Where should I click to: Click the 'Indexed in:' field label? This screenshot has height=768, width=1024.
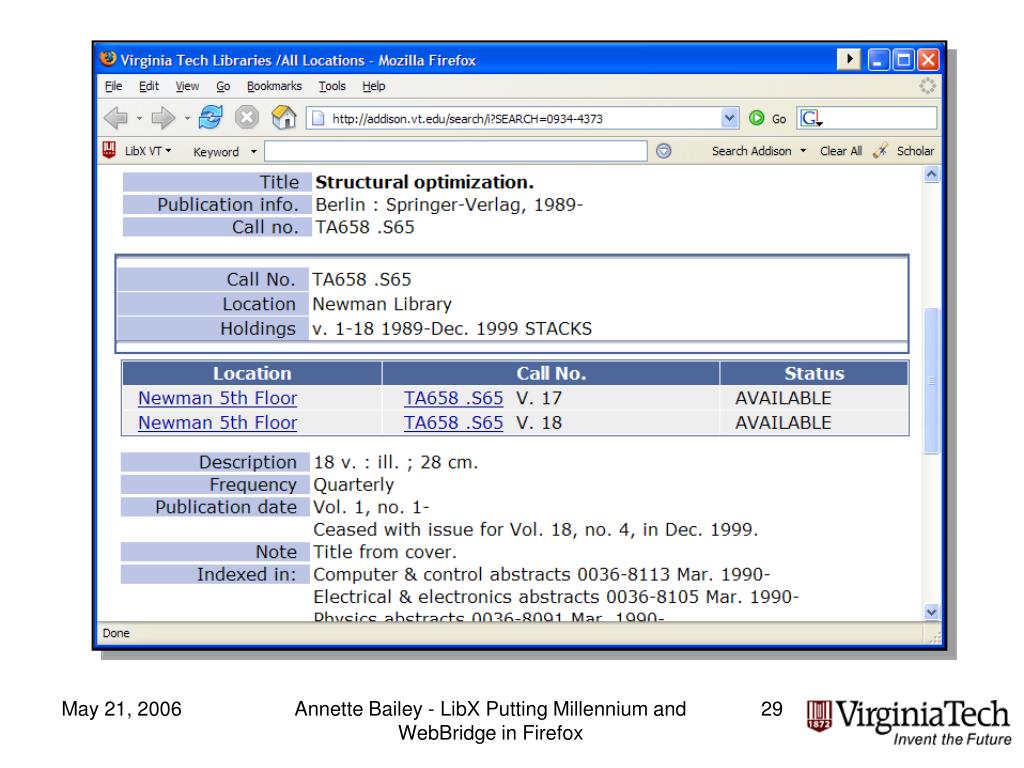pos(247,575)
